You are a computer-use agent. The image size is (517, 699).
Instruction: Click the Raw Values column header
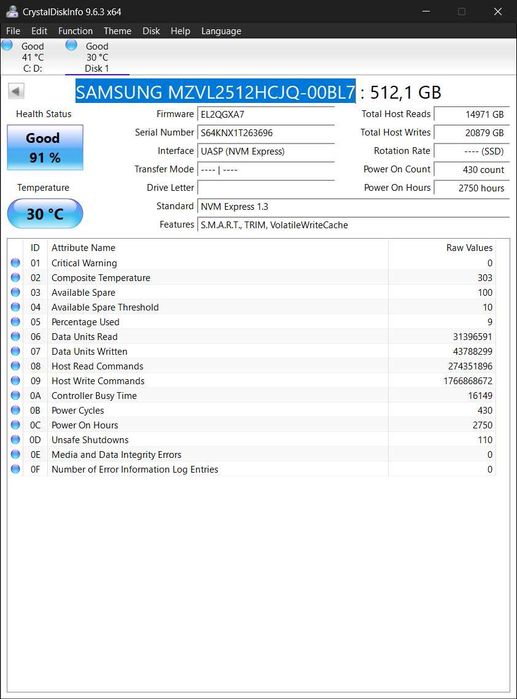(442, 247)
